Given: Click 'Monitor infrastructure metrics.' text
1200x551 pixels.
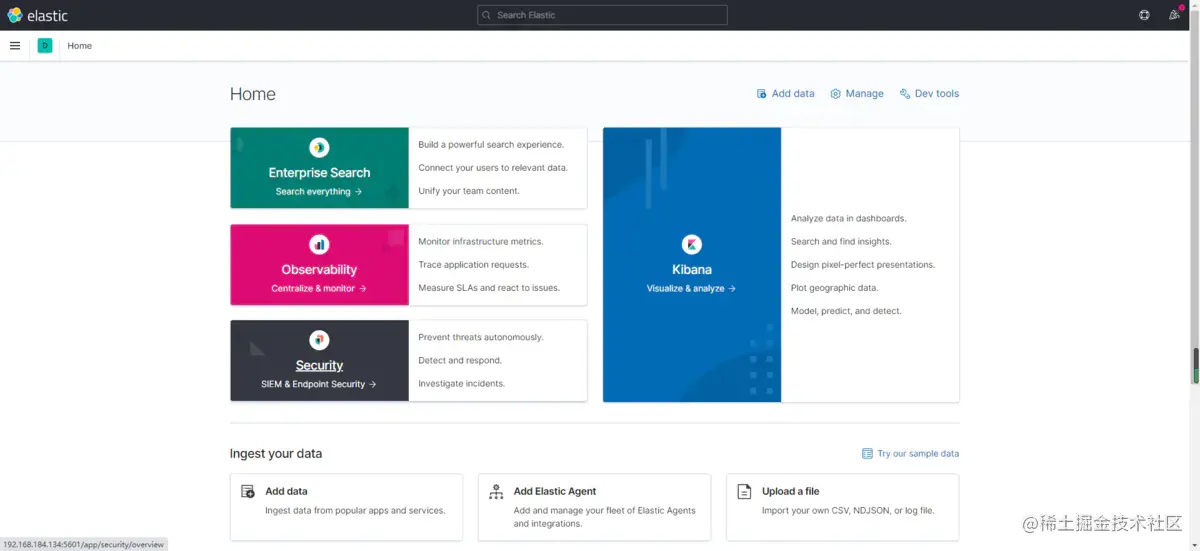Looking at the screenshot, I should point(481,242).
